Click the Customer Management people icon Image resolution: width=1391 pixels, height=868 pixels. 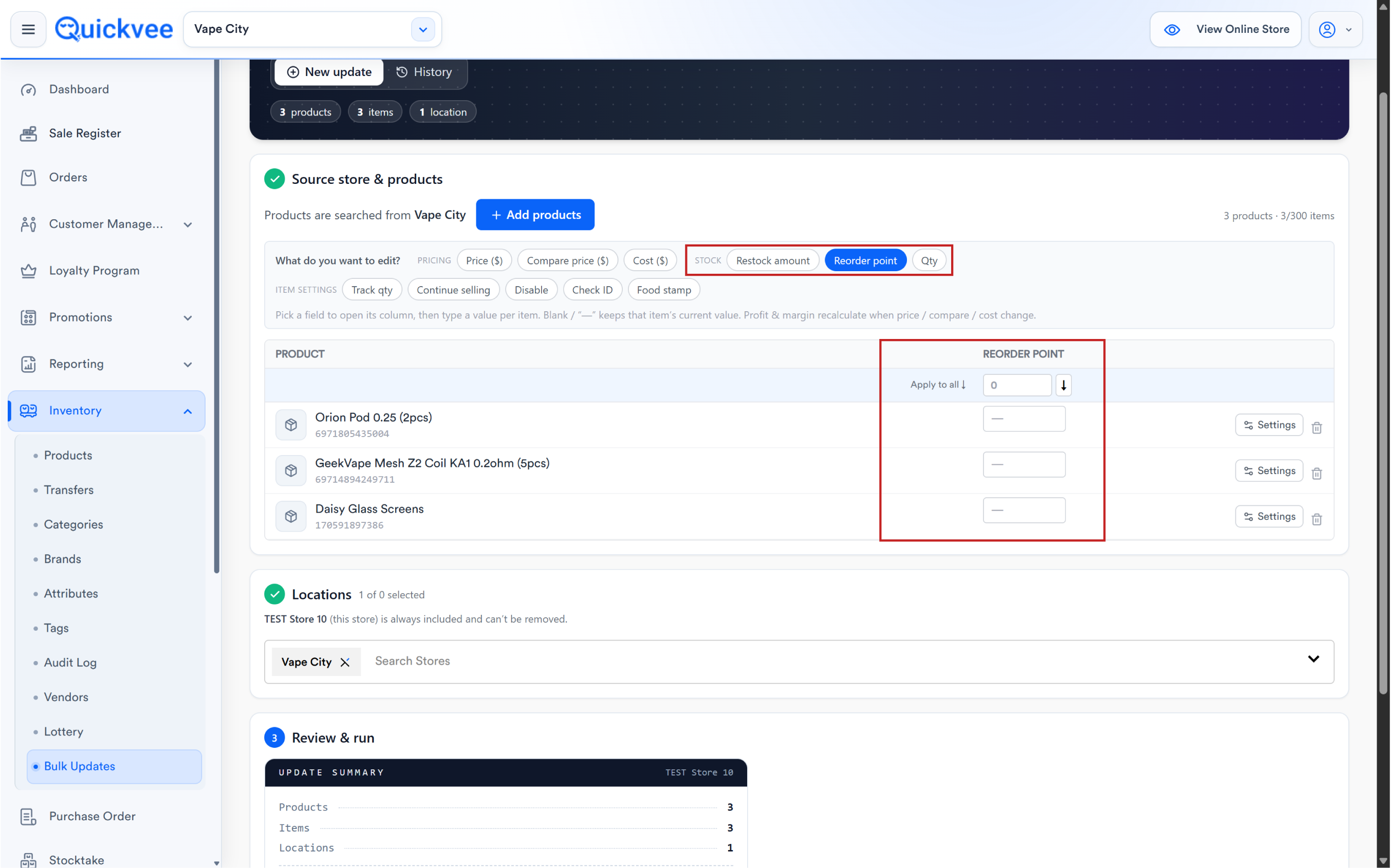pyautogui.click(x=28, y=224)
